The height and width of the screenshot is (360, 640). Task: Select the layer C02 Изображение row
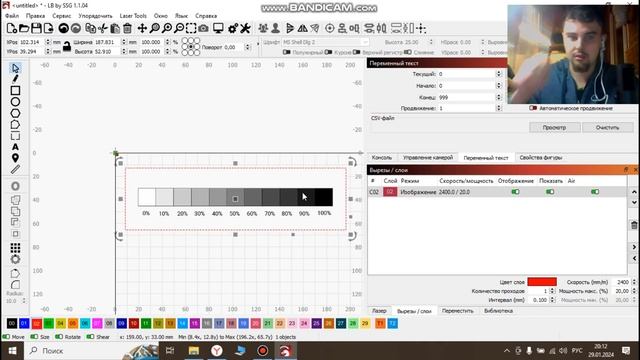(497, 192)
